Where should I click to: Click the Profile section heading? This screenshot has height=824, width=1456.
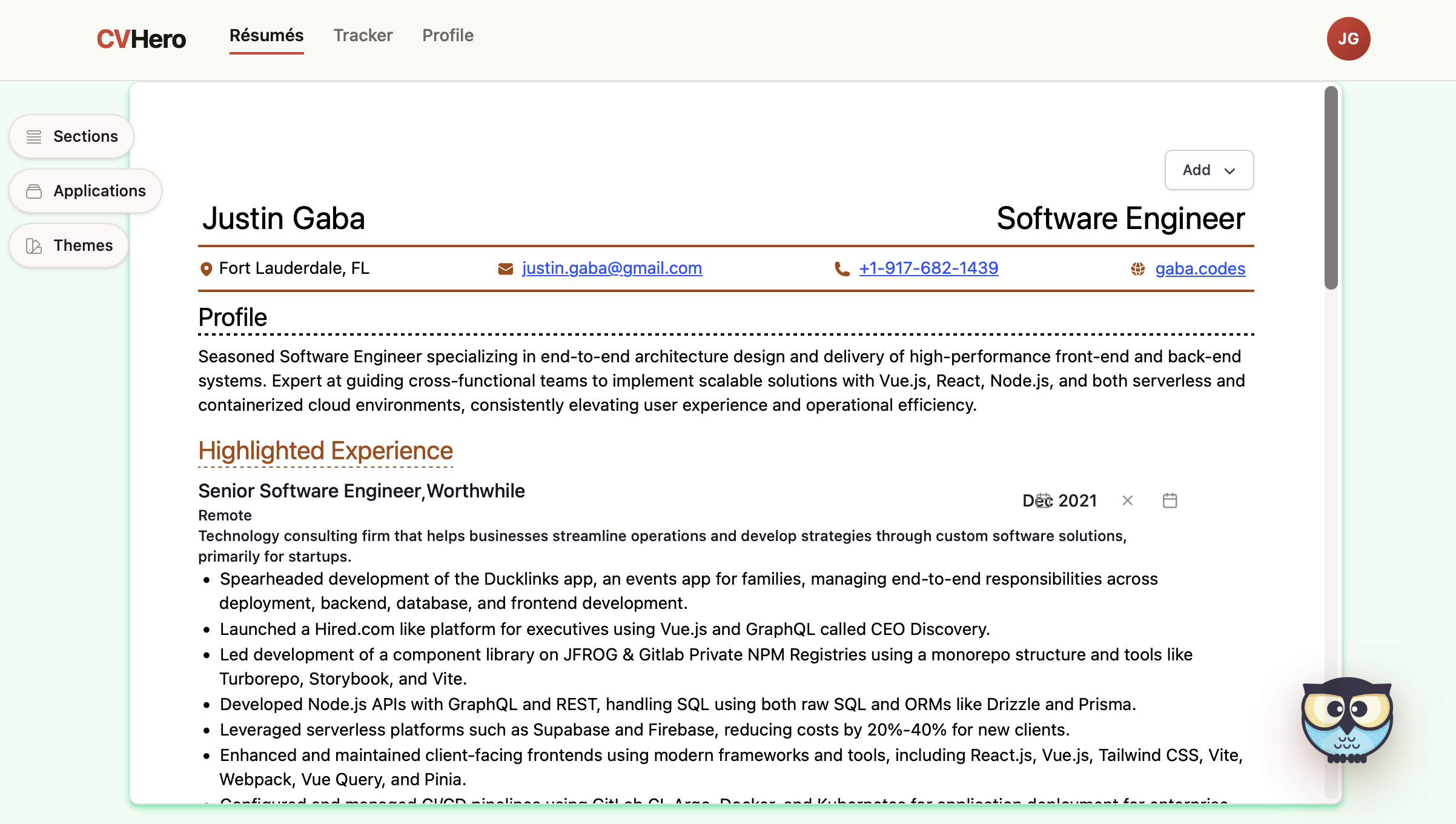coord(233,317)
